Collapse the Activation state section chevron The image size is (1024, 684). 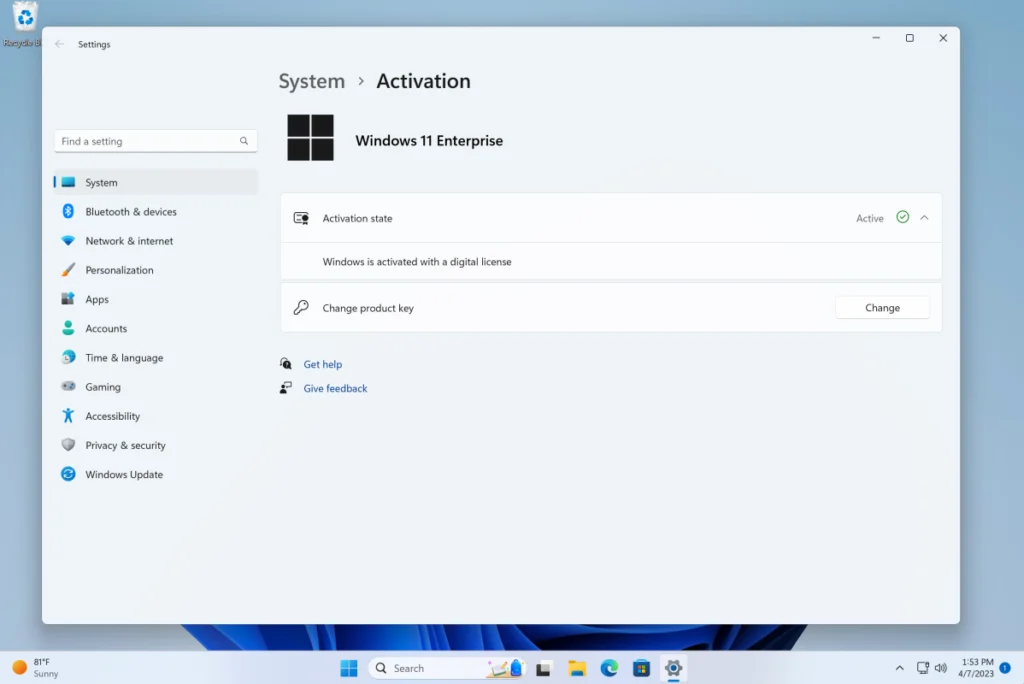point(924,218)
